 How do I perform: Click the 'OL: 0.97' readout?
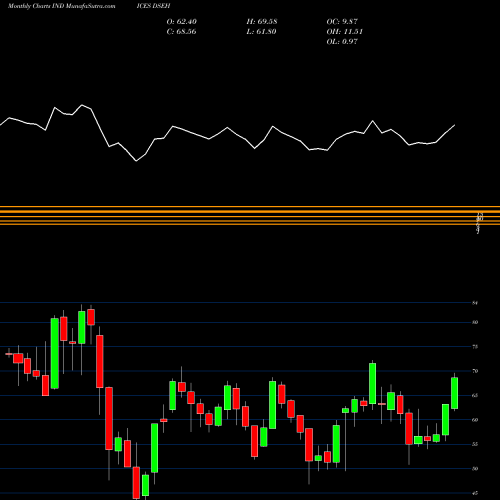(342, 41)
